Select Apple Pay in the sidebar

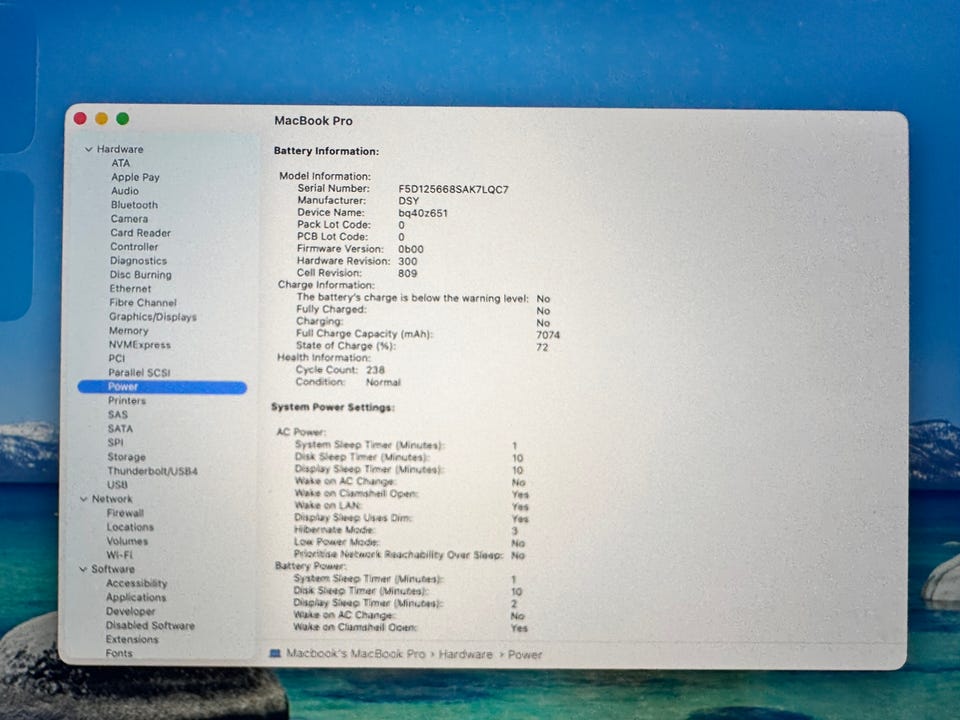pyautogui.click(x=135, y=177)
